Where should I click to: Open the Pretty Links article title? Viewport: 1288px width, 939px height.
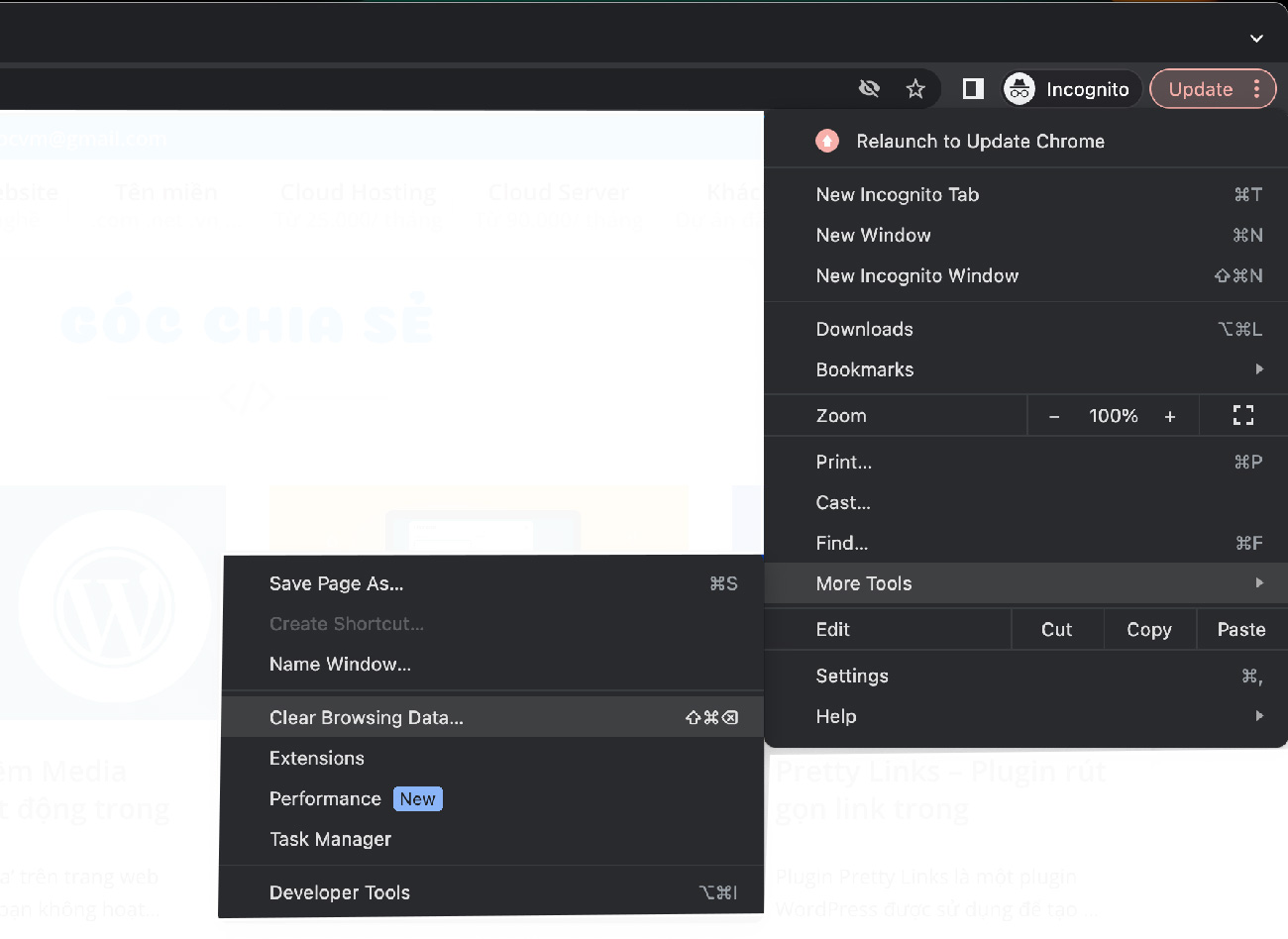coord(939,790)
